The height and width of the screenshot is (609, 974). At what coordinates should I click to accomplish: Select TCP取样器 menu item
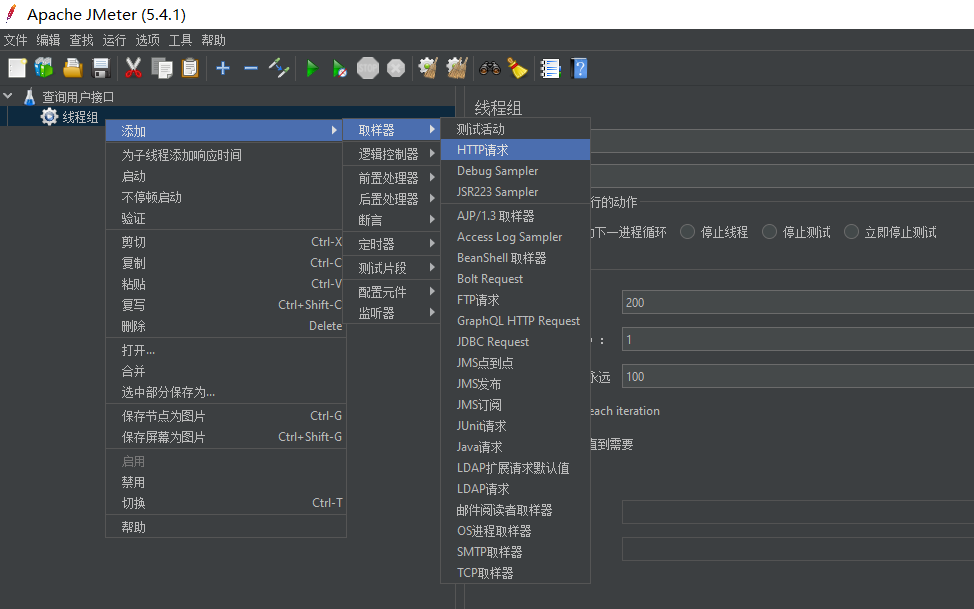click(x=515, y=573)
